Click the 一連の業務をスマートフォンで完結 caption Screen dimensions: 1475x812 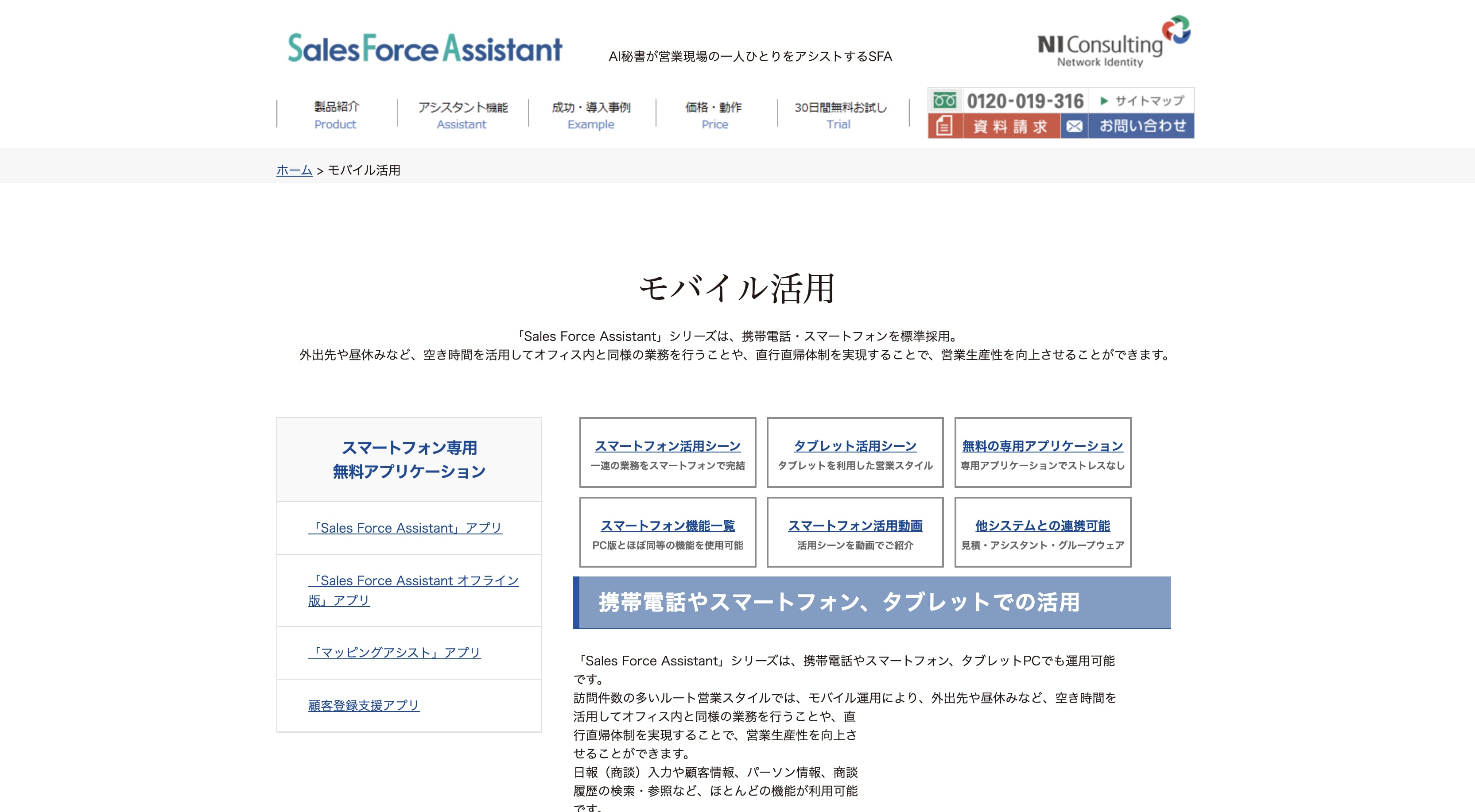coord(668,466)
